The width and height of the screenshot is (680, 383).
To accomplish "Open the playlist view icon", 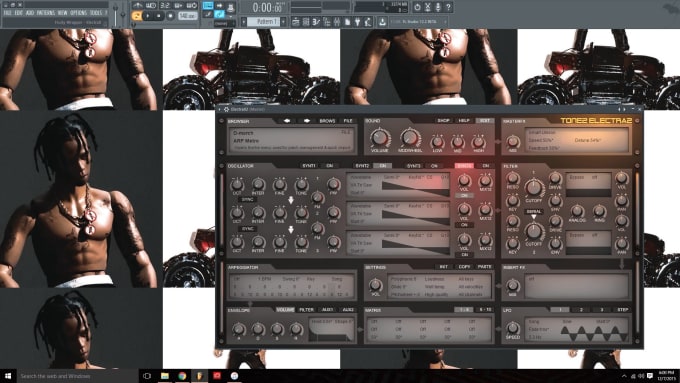I will coord(296,21).
